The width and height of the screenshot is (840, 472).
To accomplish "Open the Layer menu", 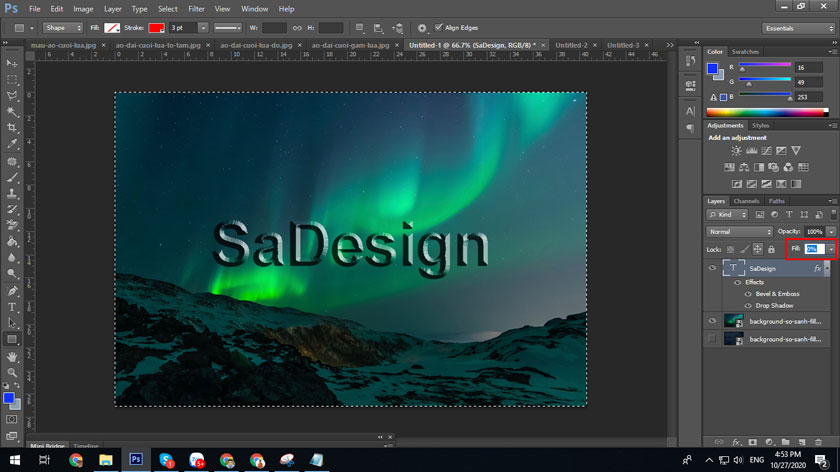I will pyautogui.click(x=112, y=9).
